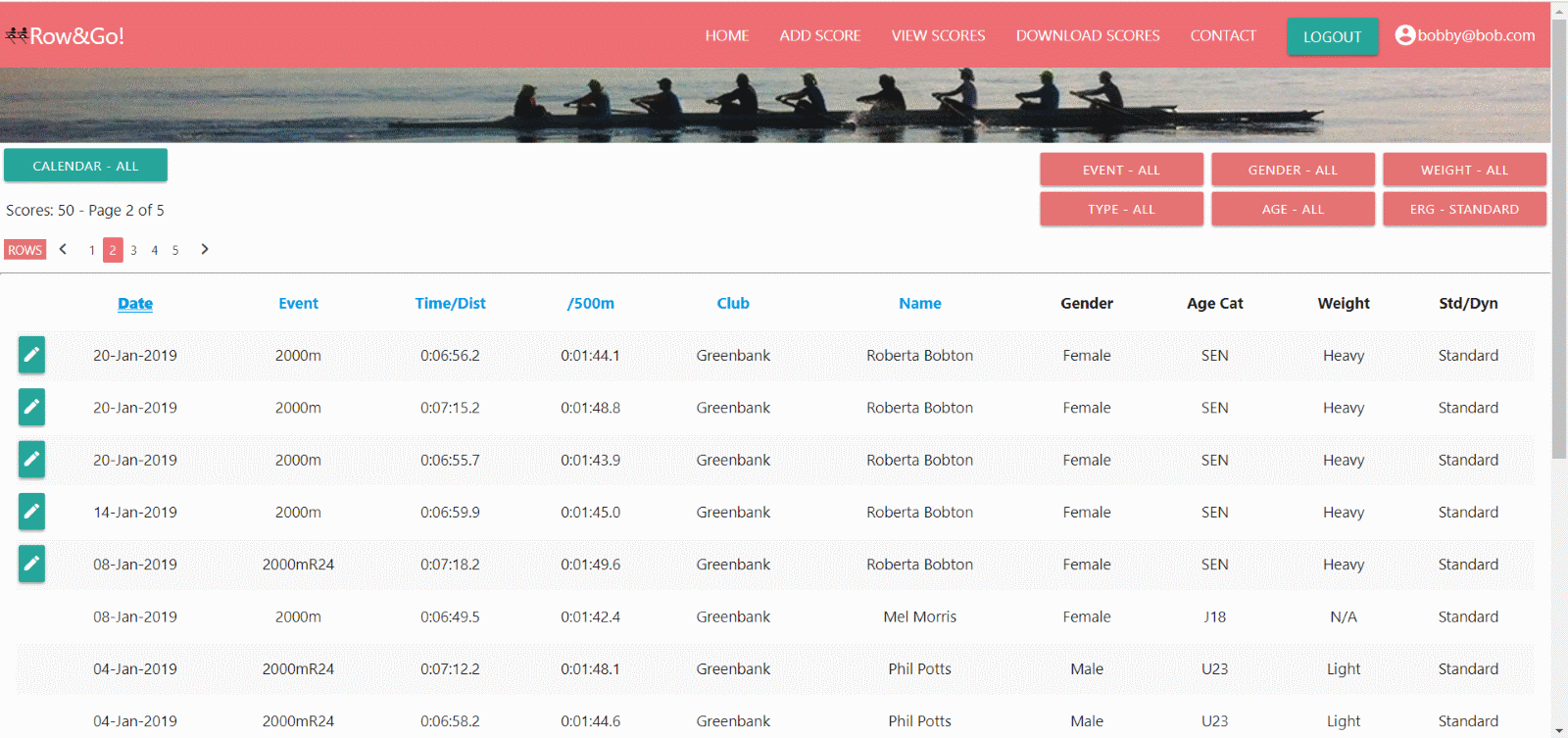Image resolution: width=1568 pixels, height=738 pixels.
Task: Click 0:01:42.4 split cell
Action: [591, 616]
